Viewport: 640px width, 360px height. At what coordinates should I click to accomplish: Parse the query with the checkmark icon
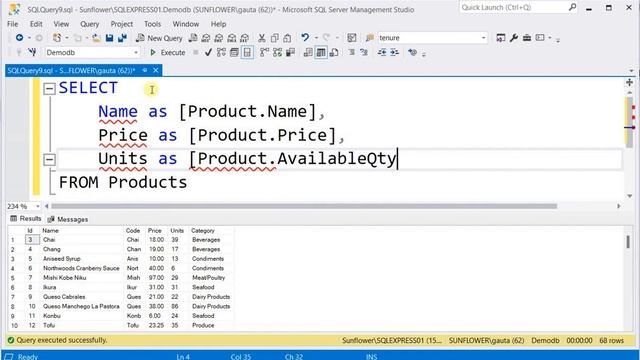pyautogui.click(x=208, y=52)
